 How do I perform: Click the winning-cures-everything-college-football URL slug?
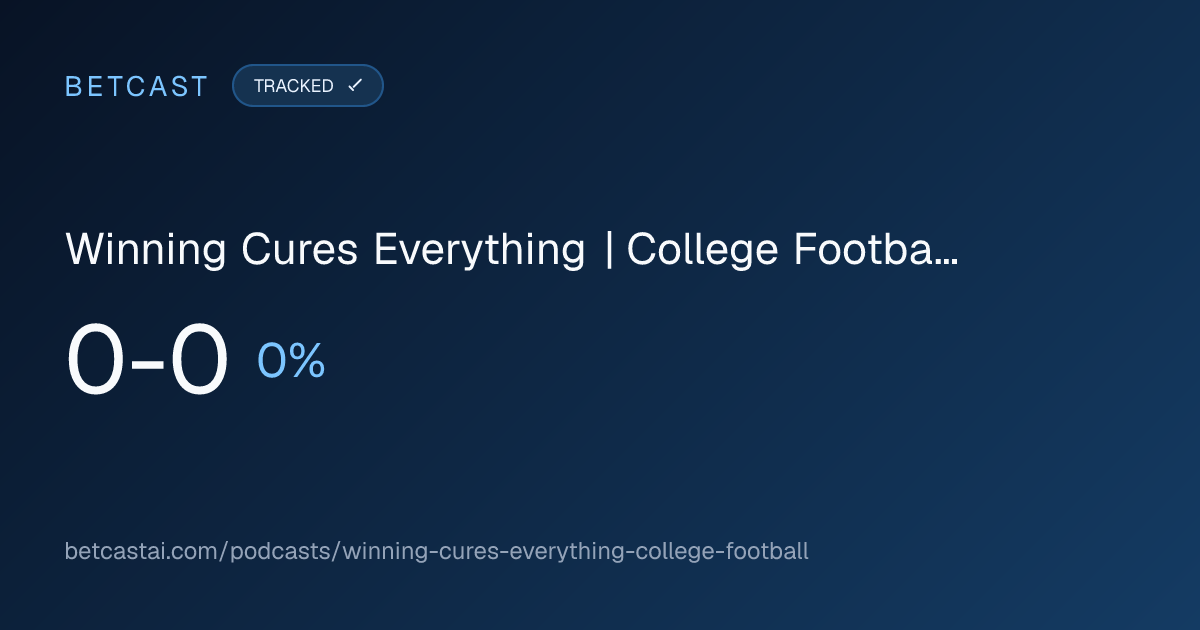coord(575,551)
